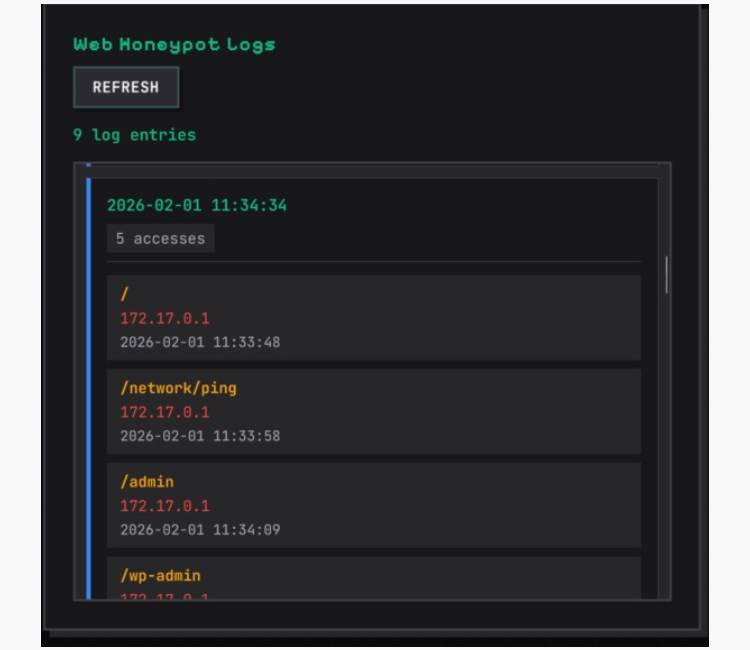The height and width of the screenshot is (650, 750).
Task: Click the log list vertical scrollbar thumb
Action: click(x=666, y=274)
